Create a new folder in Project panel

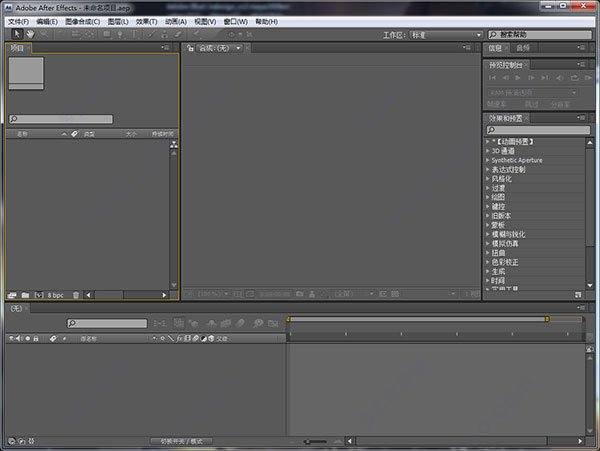[x=25, y=295]
